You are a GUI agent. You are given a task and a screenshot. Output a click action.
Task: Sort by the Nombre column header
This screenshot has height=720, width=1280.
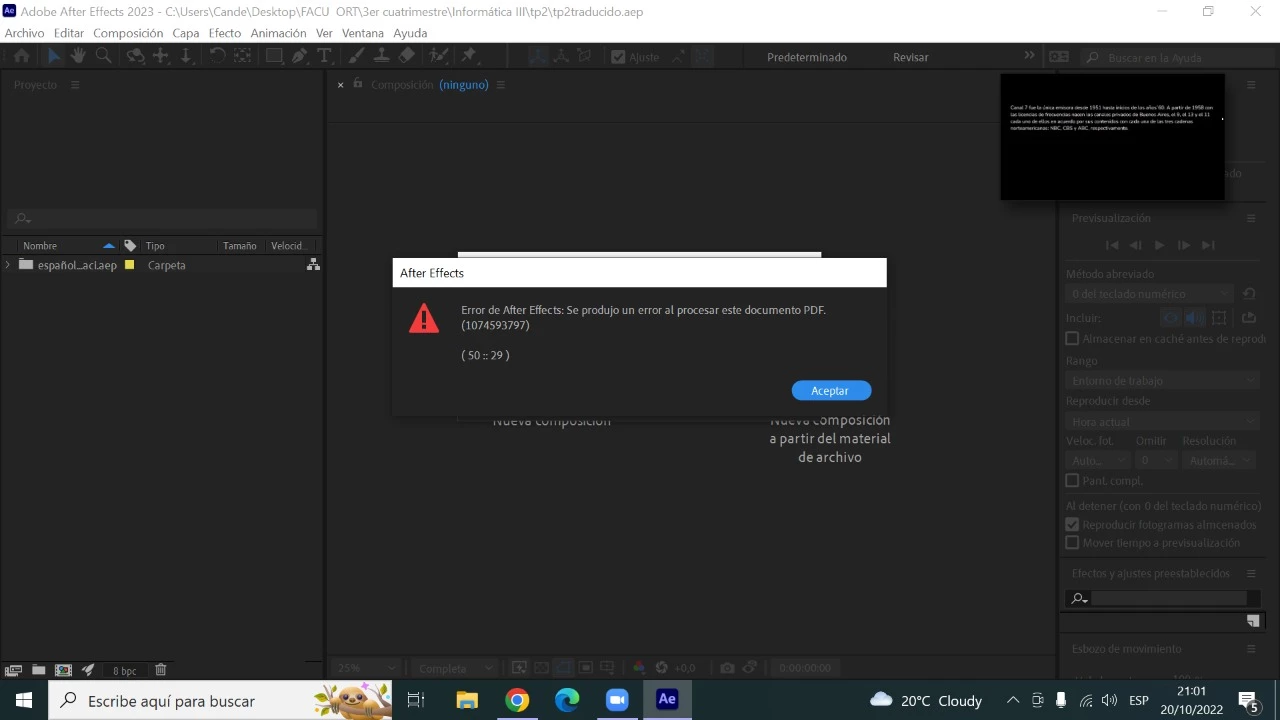click(40, 246)
